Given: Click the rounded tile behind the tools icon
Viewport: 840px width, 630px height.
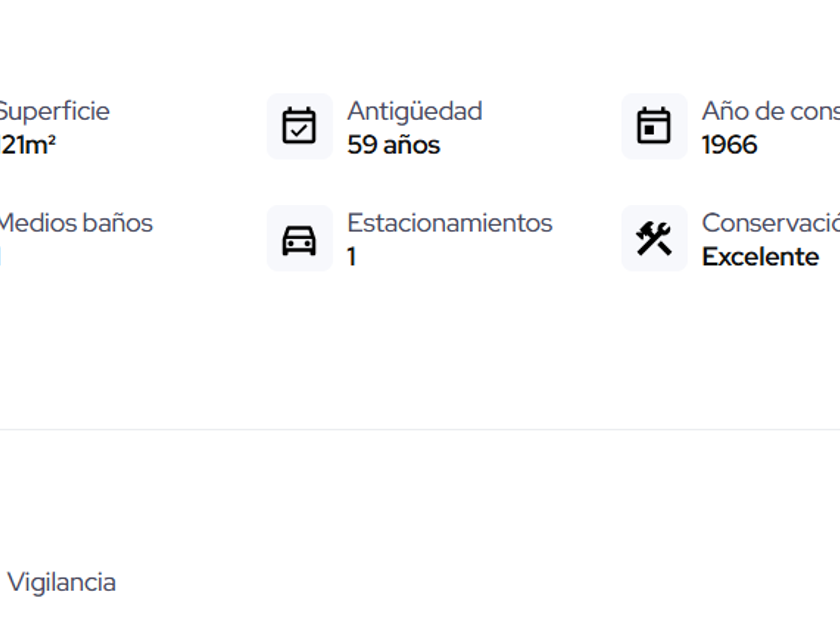Looking at the screenshot, I should [654, 238].
